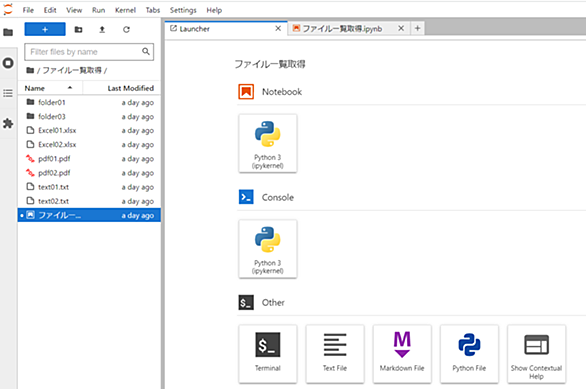
Task: Click the plus button after the tabs
Action: click(x=417, y=28)
